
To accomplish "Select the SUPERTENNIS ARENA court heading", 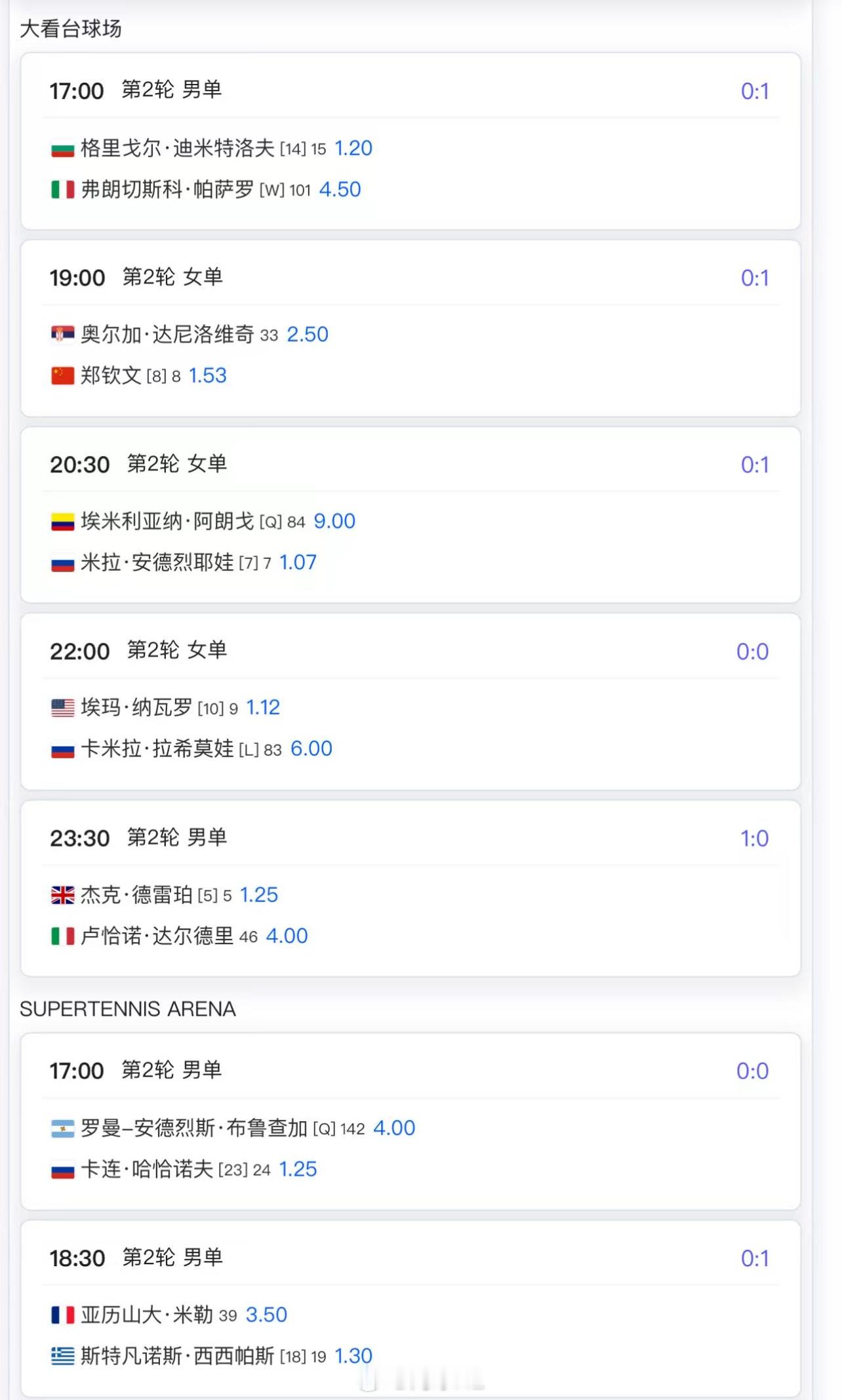I will (x=128, y=1008).
